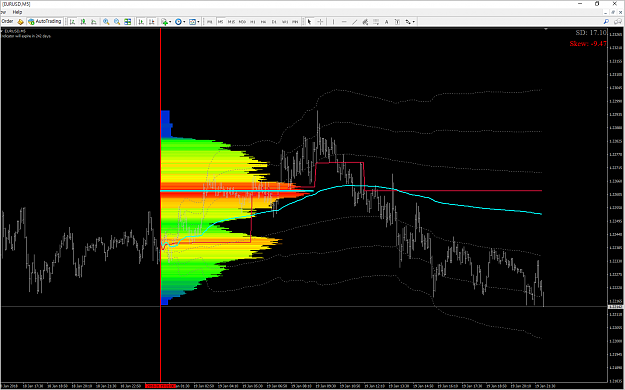Click the red highlighted date on time axis

pyautogui.click(x=161, y=386)
